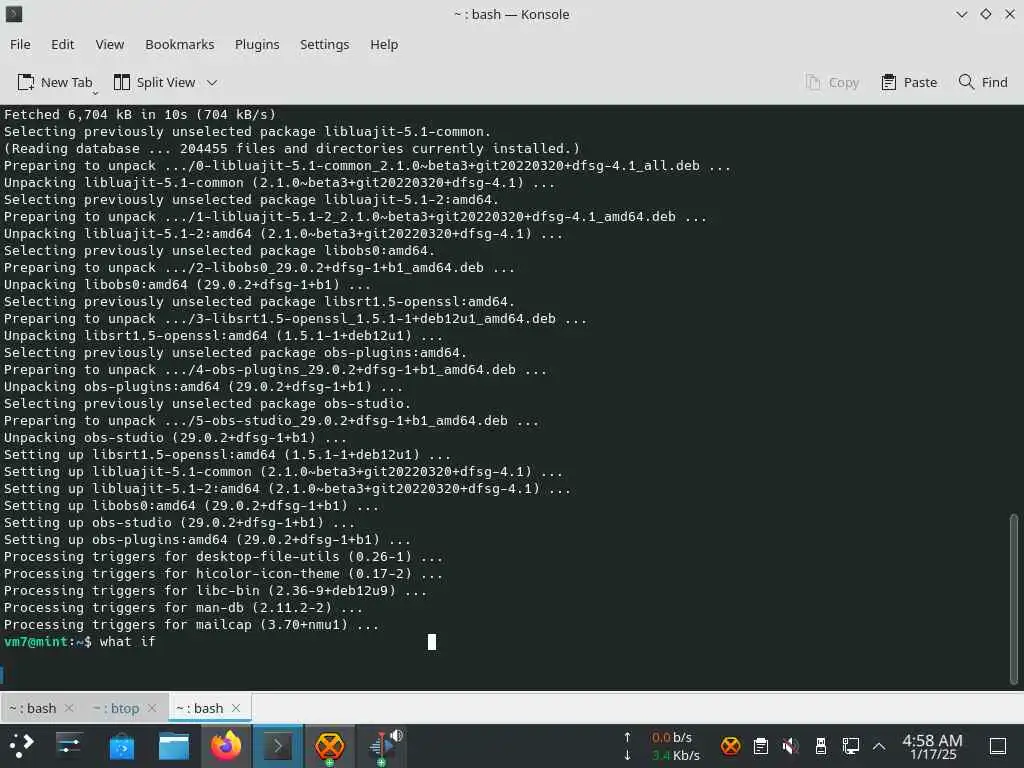
Task: Click the network speed monitor widget
Action: [664, 746]
